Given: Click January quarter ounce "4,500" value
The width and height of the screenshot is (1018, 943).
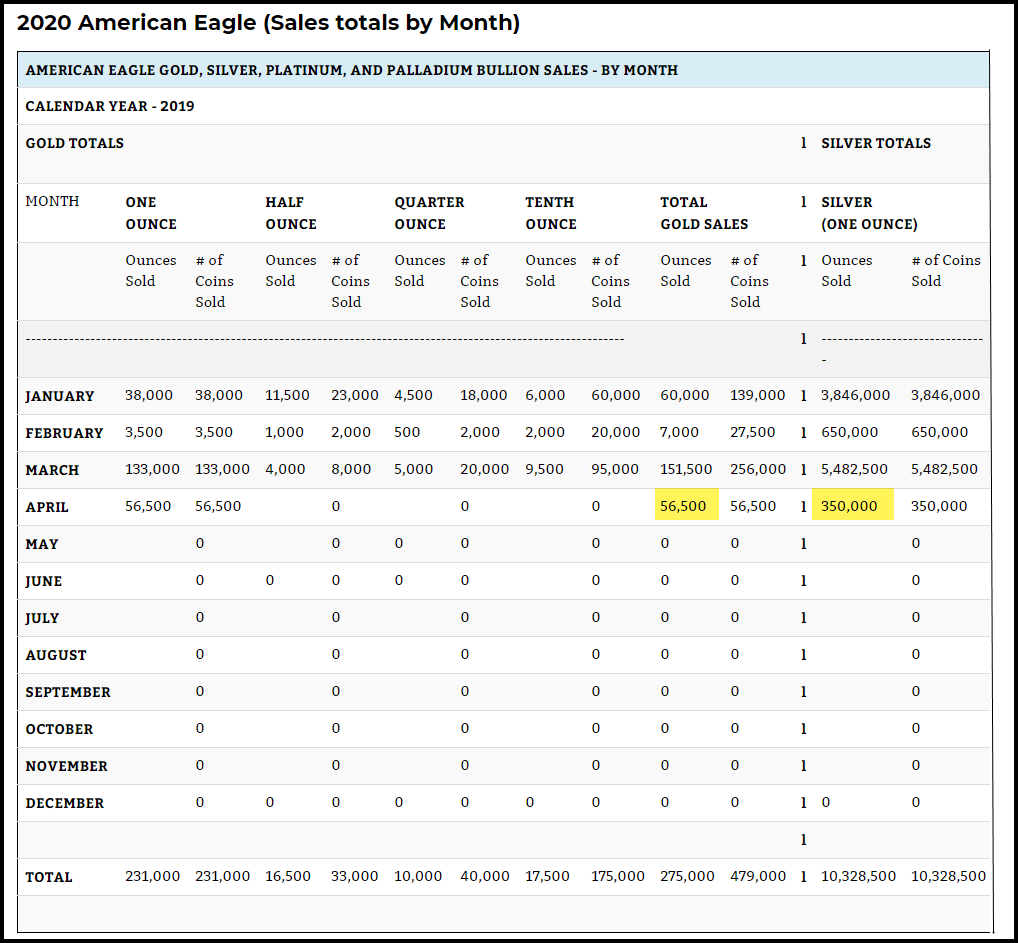Looking at the screenshot, I should [413, 395].
